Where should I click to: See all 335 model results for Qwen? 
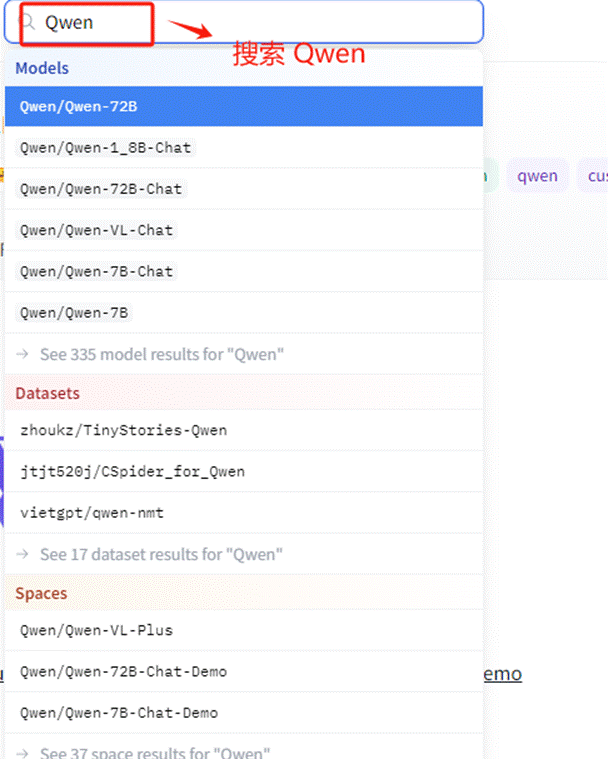[x=161, y=354]
